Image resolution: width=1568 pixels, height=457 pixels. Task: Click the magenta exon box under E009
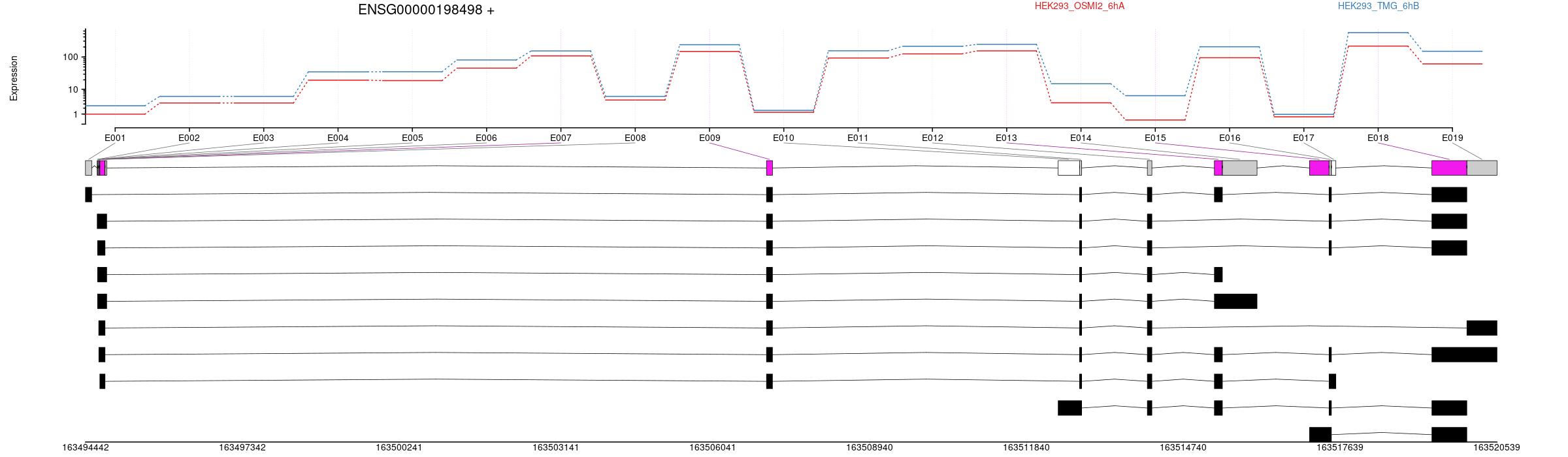point(770,168)
